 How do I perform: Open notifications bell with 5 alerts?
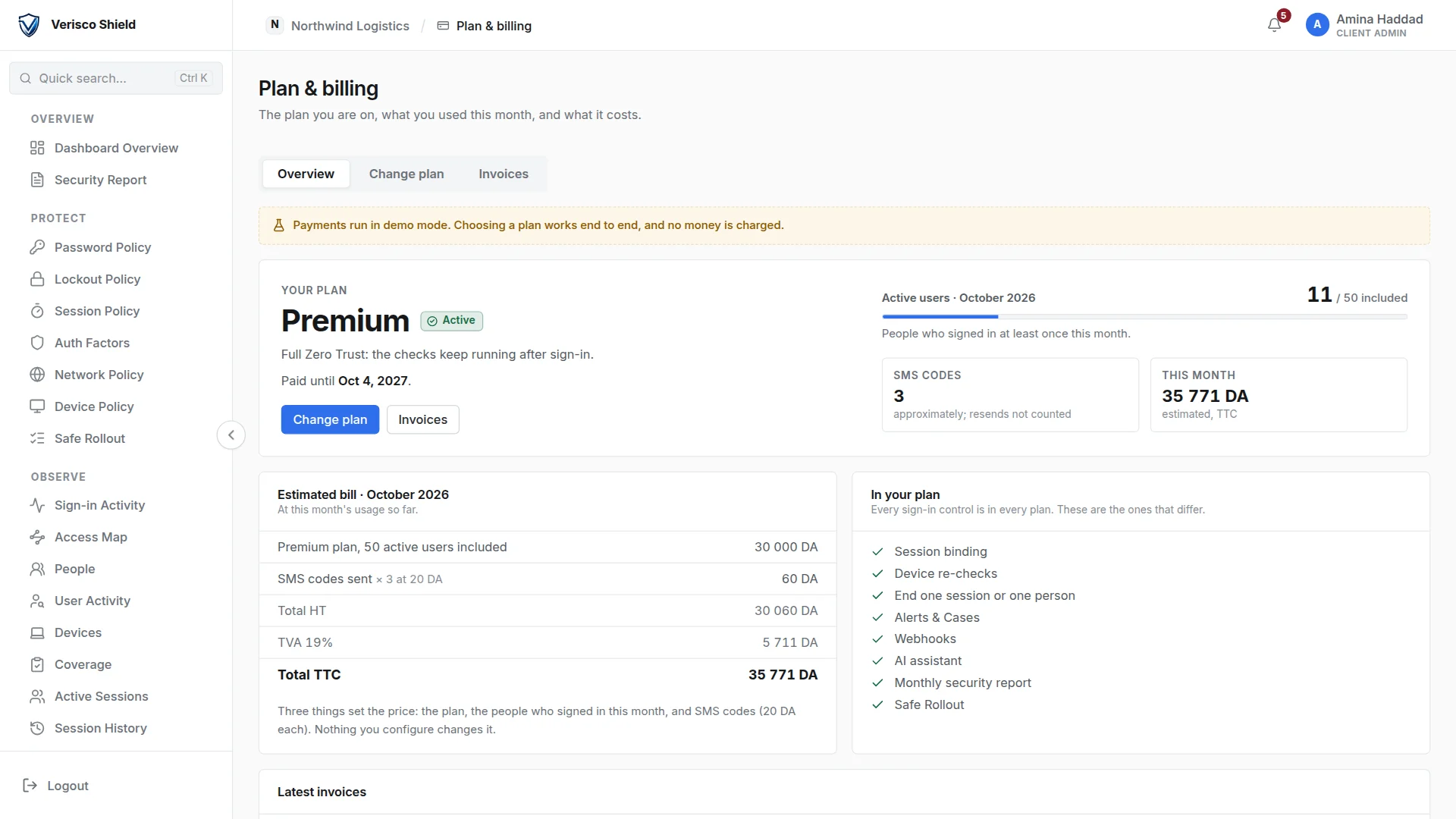pyautogui.click(x=1275, y=25)
